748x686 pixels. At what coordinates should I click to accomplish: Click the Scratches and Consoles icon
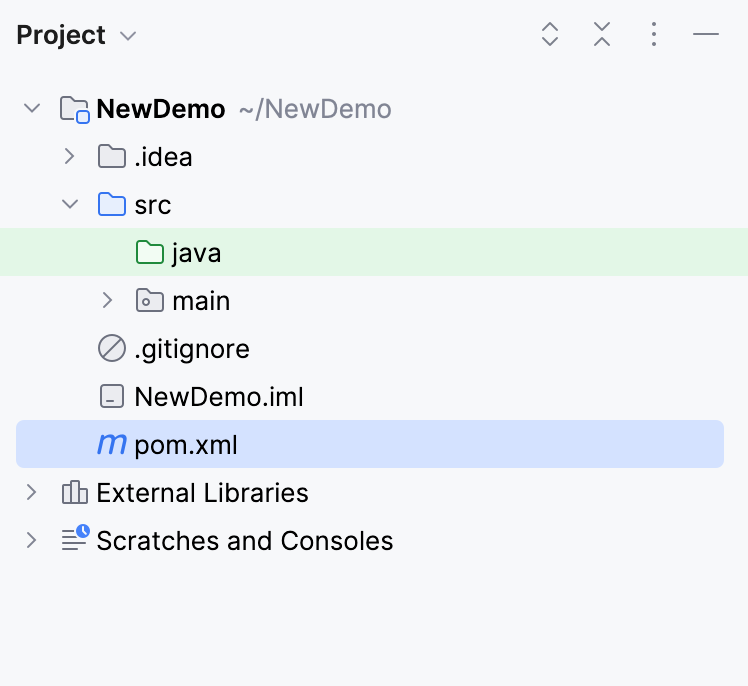tap(74, 540)
